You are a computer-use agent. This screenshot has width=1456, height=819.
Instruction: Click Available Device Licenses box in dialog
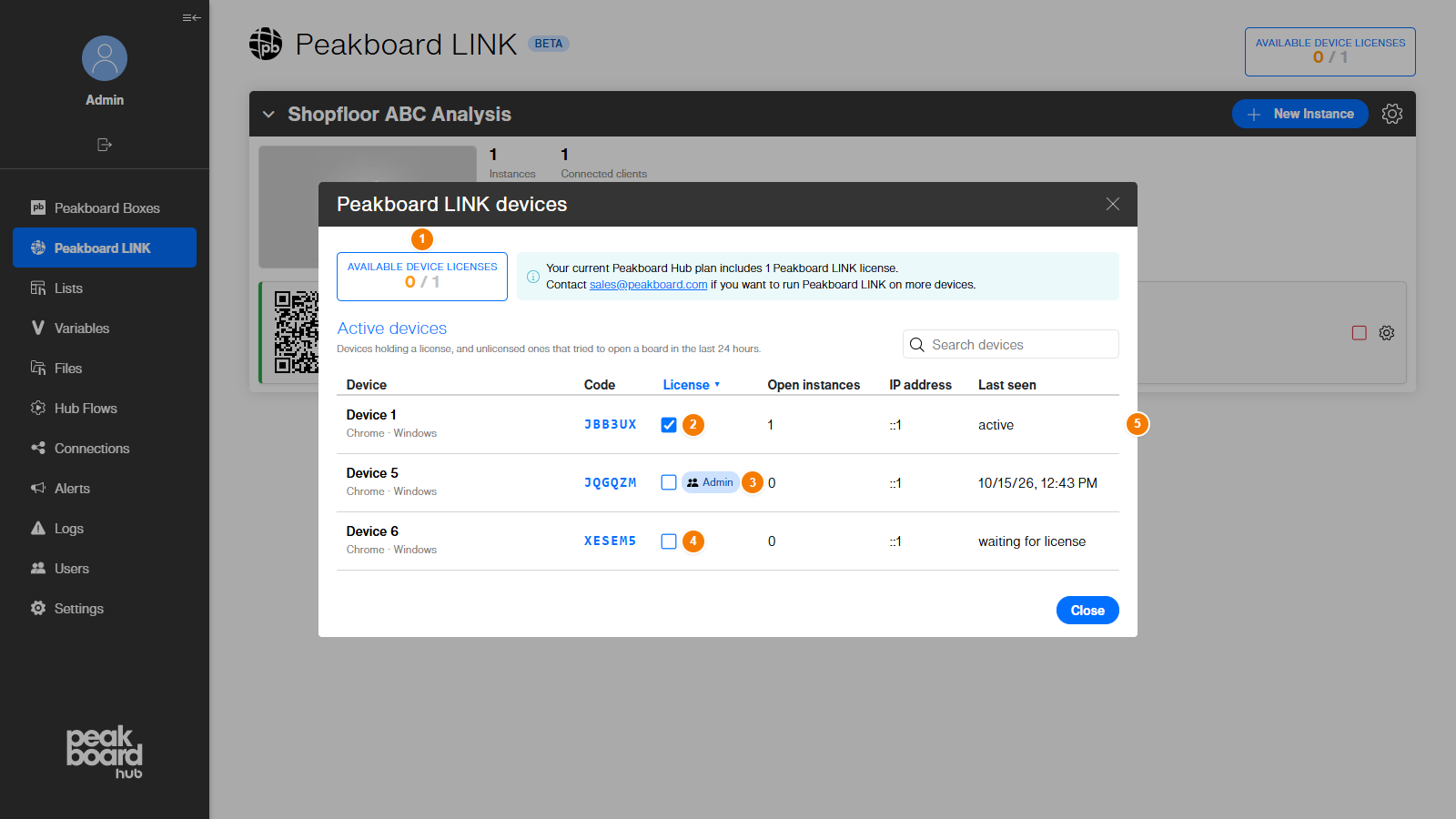tap(422, 277)
